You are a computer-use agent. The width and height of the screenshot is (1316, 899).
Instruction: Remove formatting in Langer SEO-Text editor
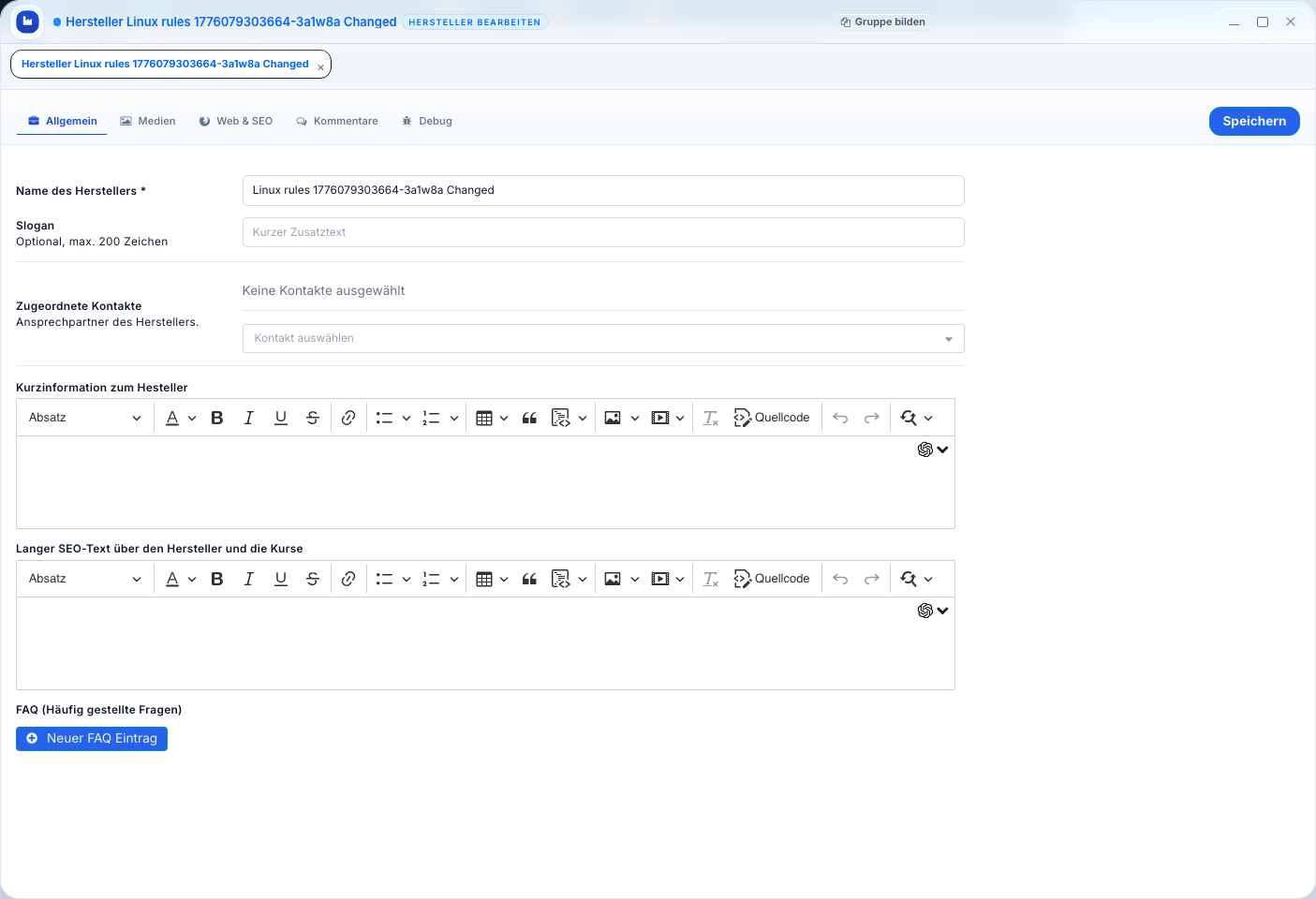tap(711, 579)
